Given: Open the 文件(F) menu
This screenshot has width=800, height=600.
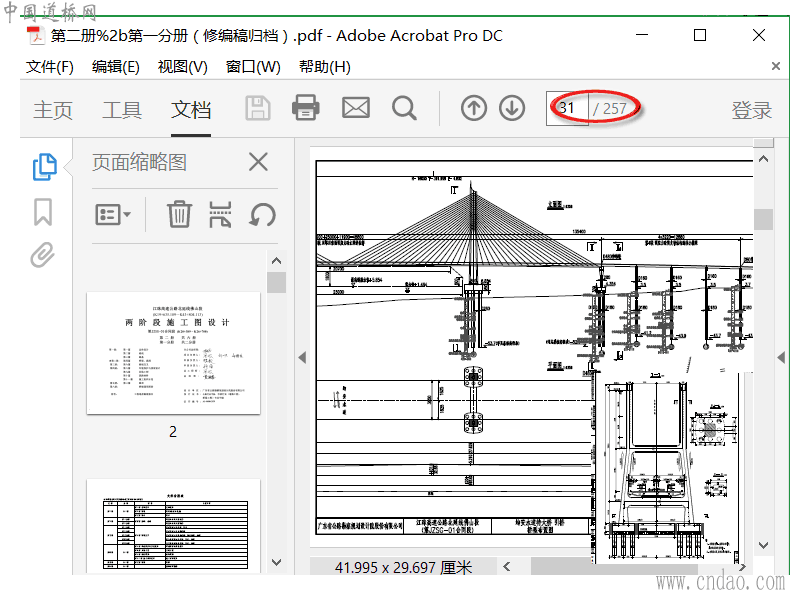Looking at the screenshot, I should [49, 67].
